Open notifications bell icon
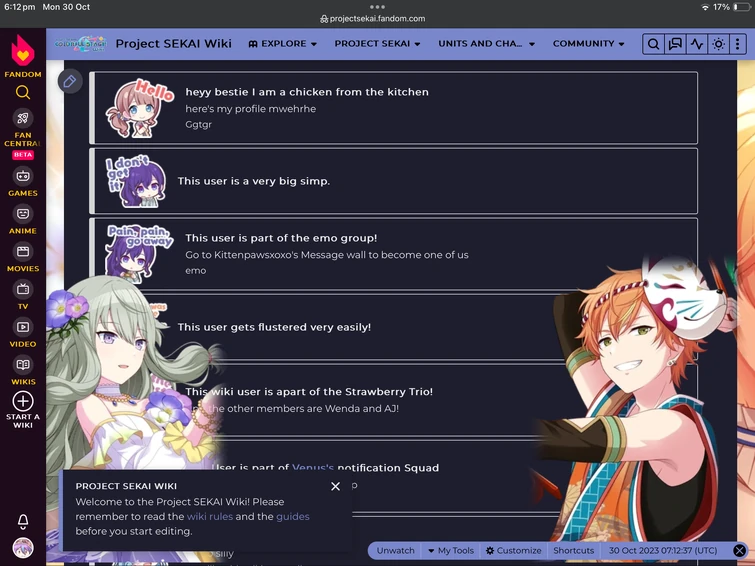The width and height of the screenshot is (755, 566). pyautogui.click(x=23, y=521)
